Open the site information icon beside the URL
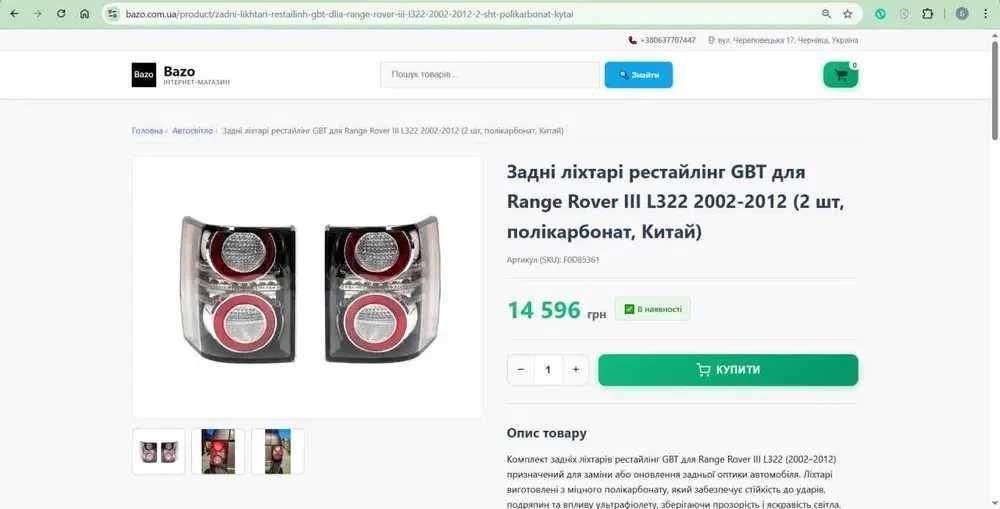 (113, 13)
